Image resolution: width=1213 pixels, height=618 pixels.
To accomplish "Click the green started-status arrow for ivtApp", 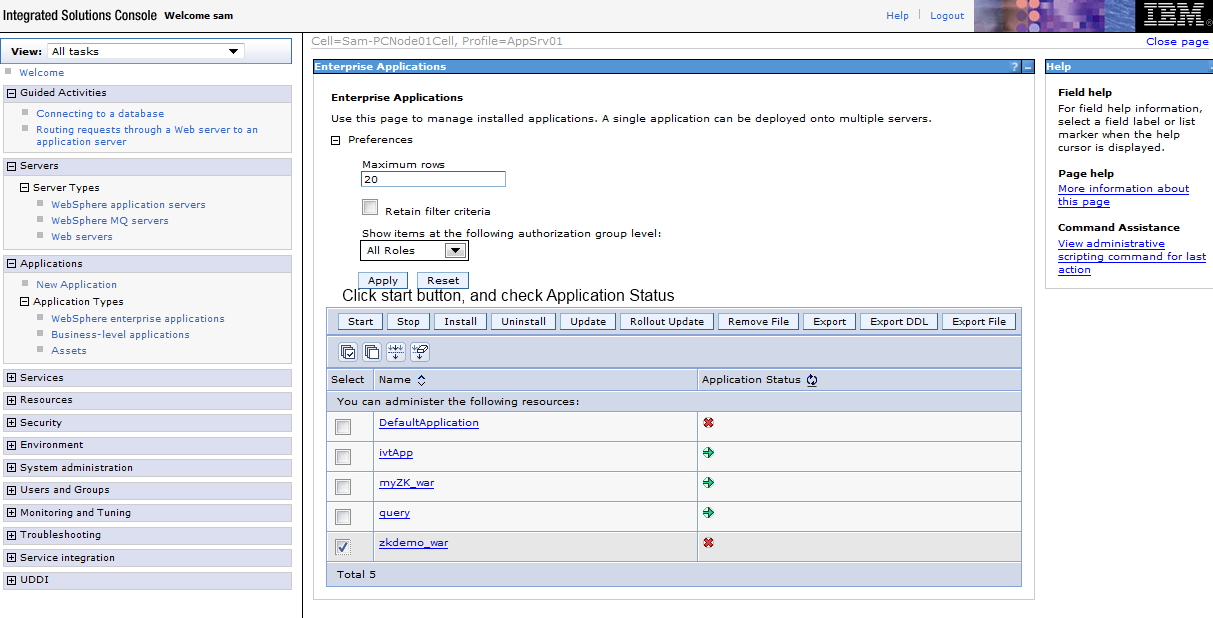I will 708,452.
